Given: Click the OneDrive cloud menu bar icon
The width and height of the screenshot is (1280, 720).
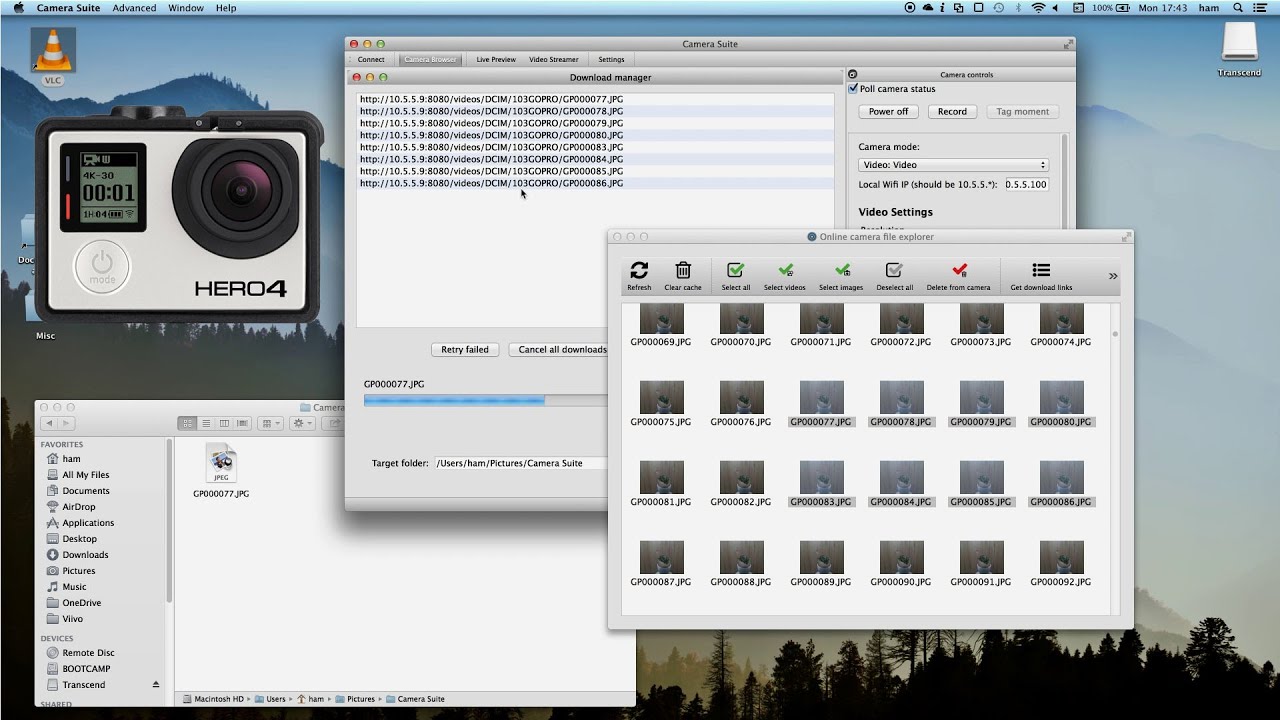Looking at the screenshot, I should point(928,8).
